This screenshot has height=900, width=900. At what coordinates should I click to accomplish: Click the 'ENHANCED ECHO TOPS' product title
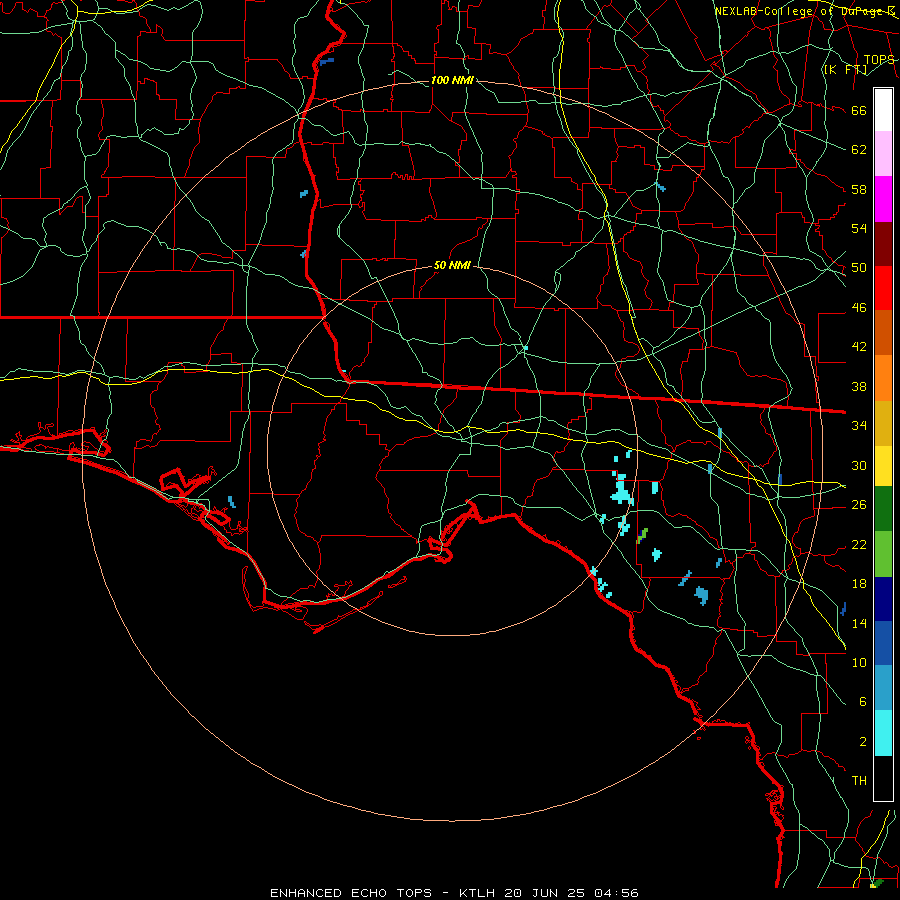(x=351, y=893)
